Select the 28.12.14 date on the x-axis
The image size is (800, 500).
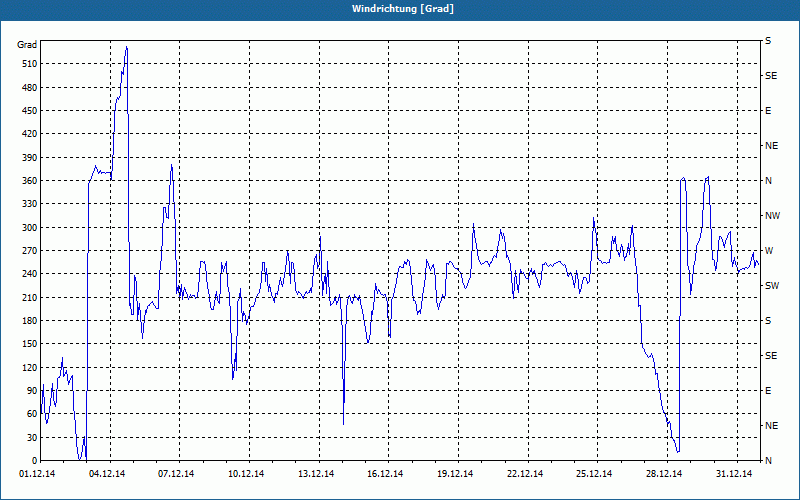pos(665,474)
